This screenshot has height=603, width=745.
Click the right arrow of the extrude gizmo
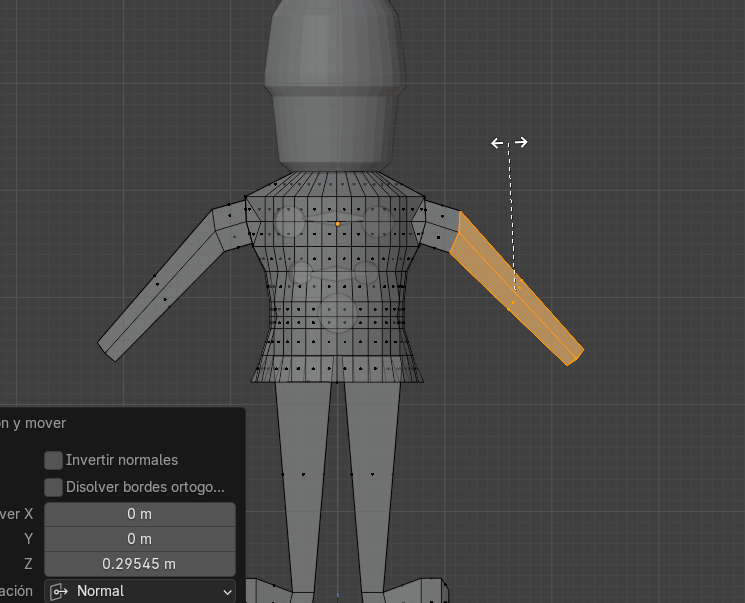[x=521, y=143]
